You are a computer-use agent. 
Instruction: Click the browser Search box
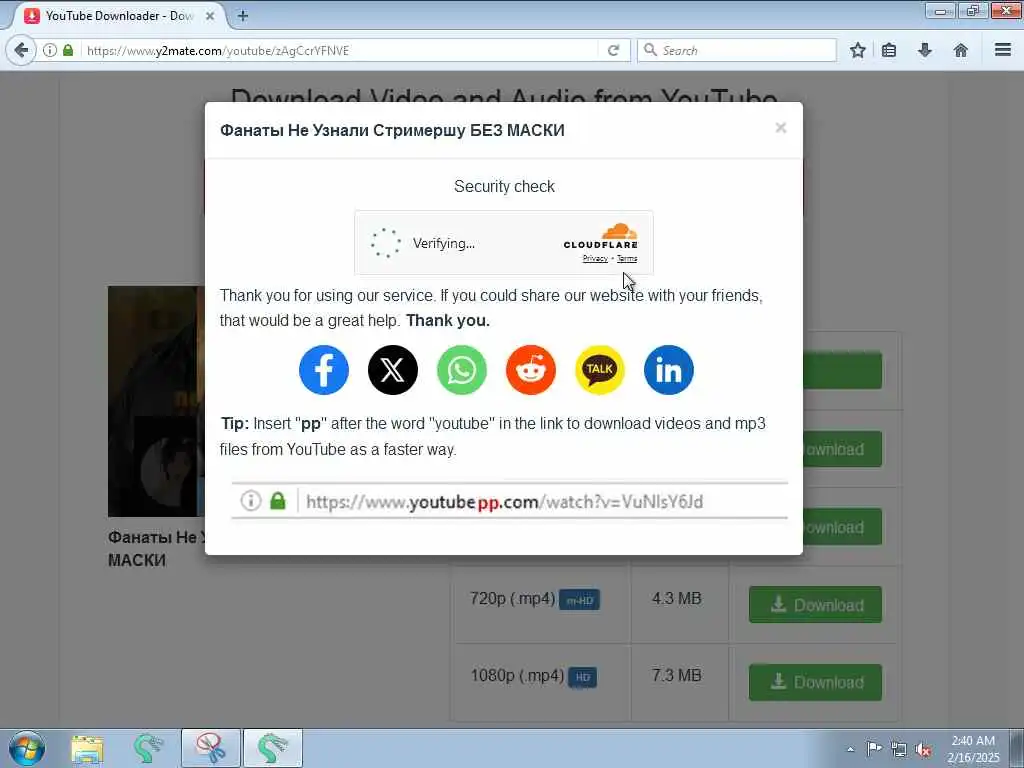(737, 50)
